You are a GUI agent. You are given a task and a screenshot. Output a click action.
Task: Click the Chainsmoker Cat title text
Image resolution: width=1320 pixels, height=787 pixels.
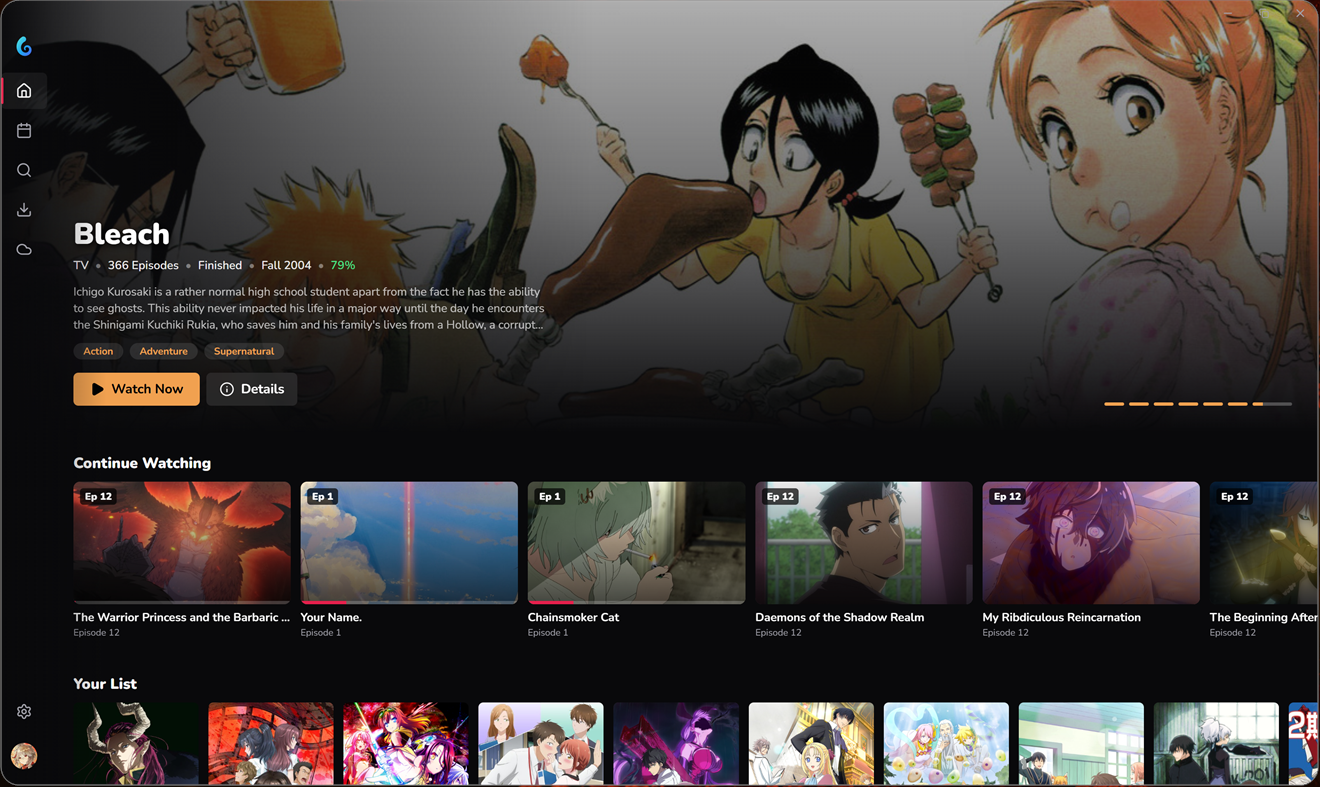point(574,617)
